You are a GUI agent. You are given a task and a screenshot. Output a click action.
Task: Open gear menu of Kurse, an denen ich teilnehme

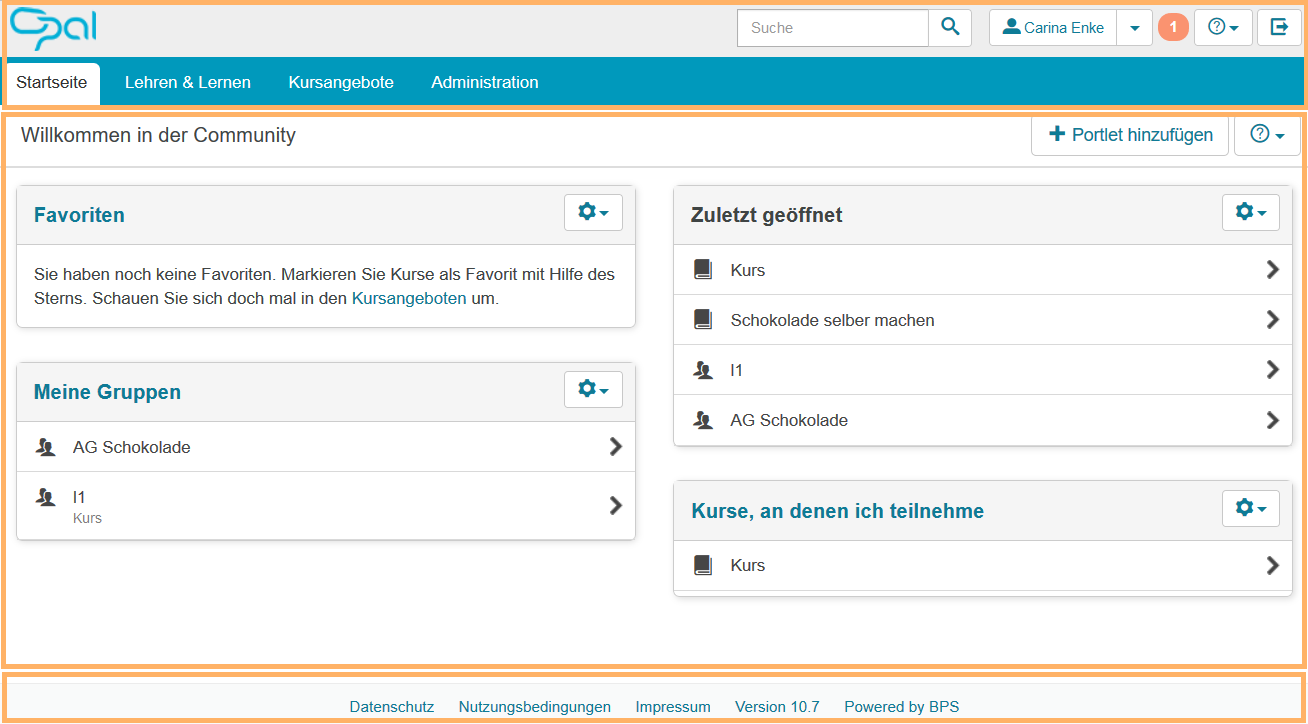[x=1250, y=509]
